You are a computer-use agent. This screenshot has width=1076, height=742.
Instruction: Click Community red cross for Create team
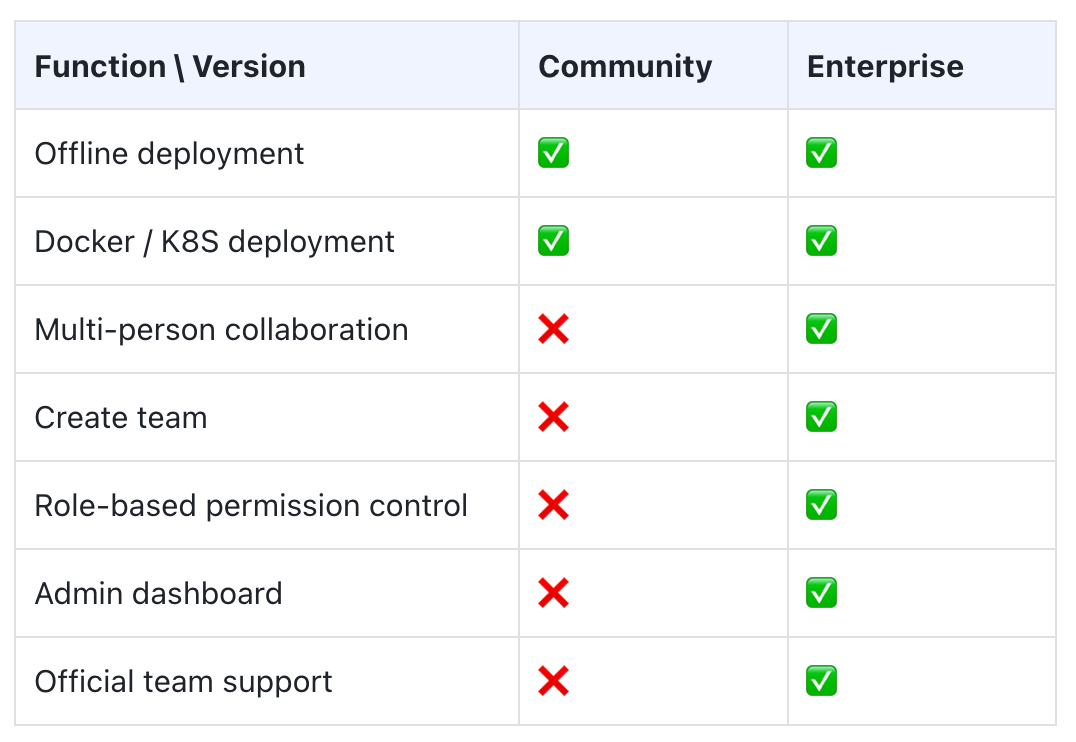553,417
